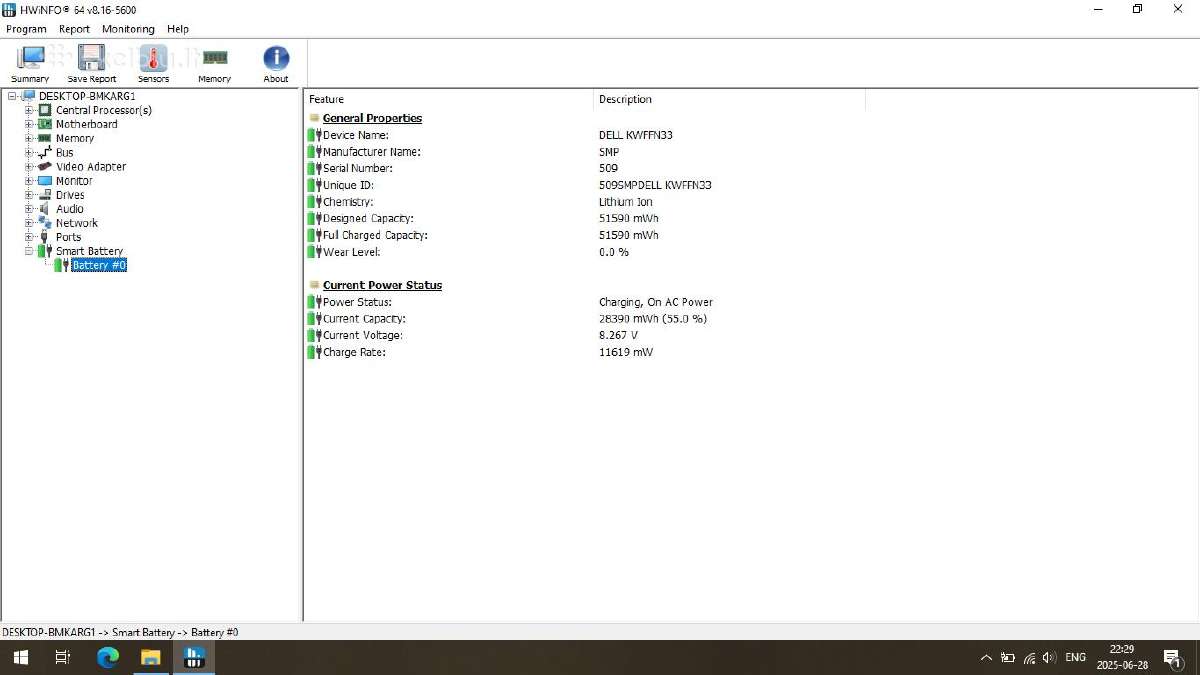Collapse the Smart Battery node
This screenshot has width=1200, height=675.
[30, 251]
